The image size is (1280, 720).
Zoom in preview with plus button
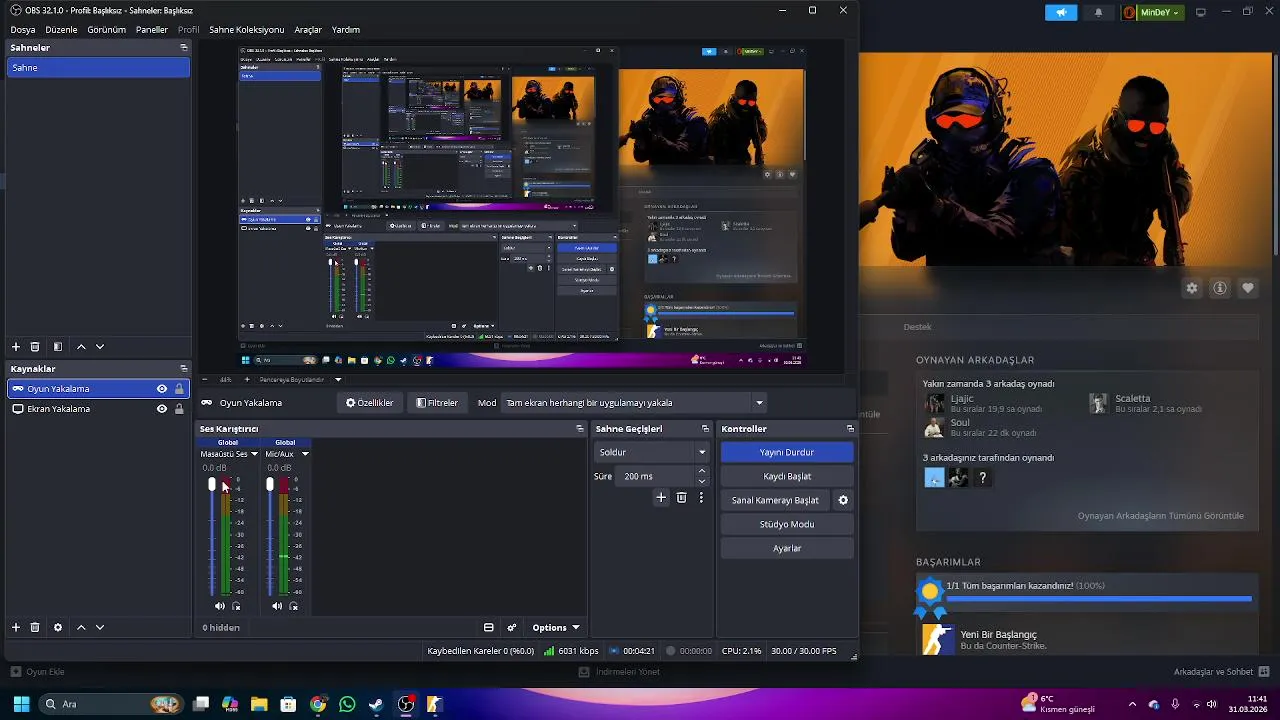click(247, 380)
